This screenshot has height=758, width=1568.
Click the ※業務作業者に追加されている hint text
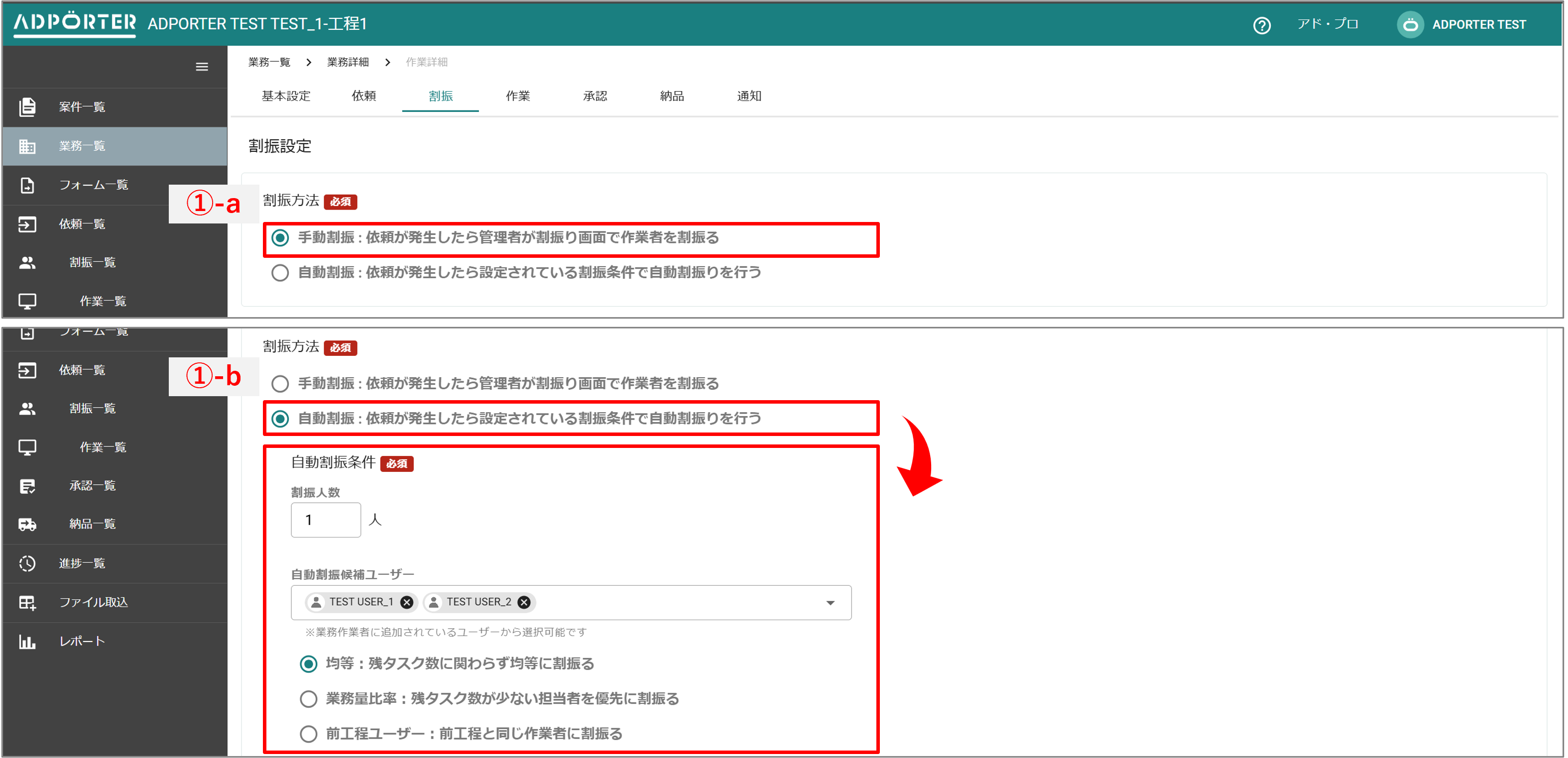[446, 633]
